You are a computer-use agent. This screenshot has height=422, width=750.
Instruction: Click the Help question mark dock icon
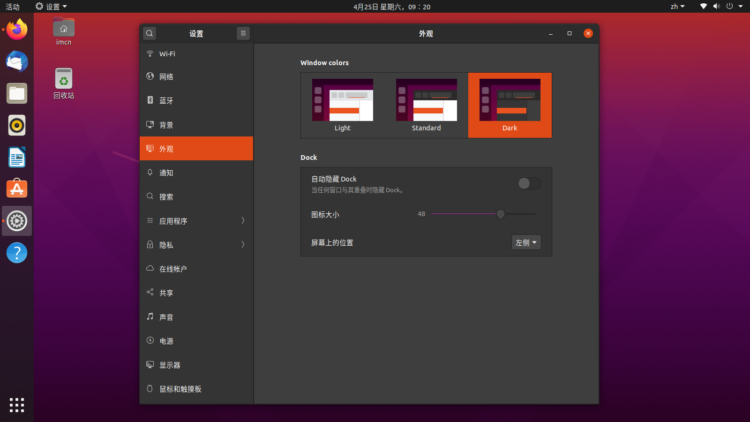pyautogui.click(x=17, y=252)
